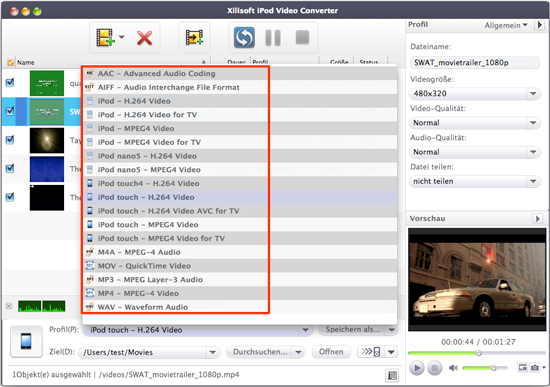
Task: Uncheck the first green-thumbnail file row
Action: (x=10, y=83)
